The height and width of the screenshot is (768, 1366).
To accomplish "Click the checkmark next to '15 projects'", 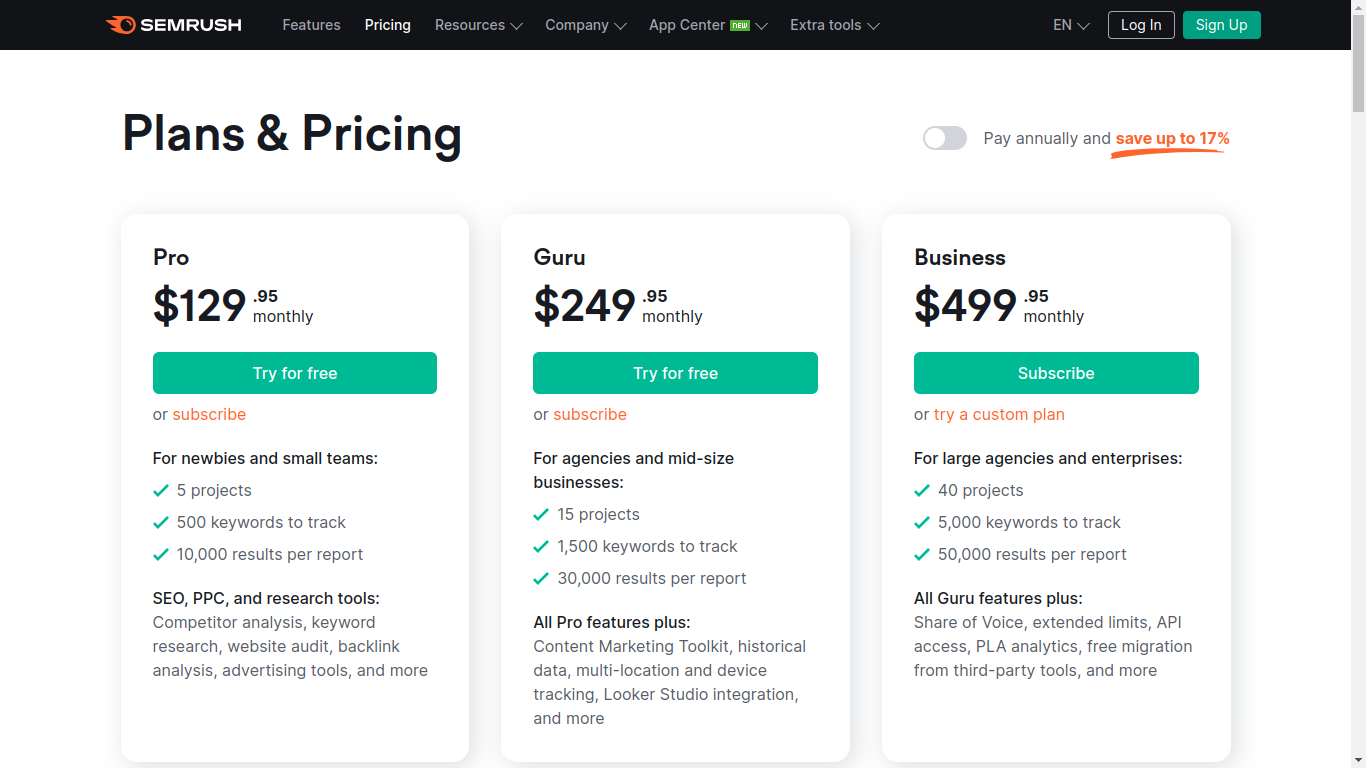I will 541,515.
